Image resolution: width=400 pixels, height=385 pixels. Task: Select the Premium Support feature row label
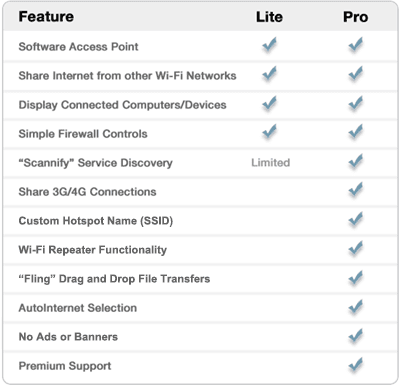pyautogui.click(x=65, y=366)
